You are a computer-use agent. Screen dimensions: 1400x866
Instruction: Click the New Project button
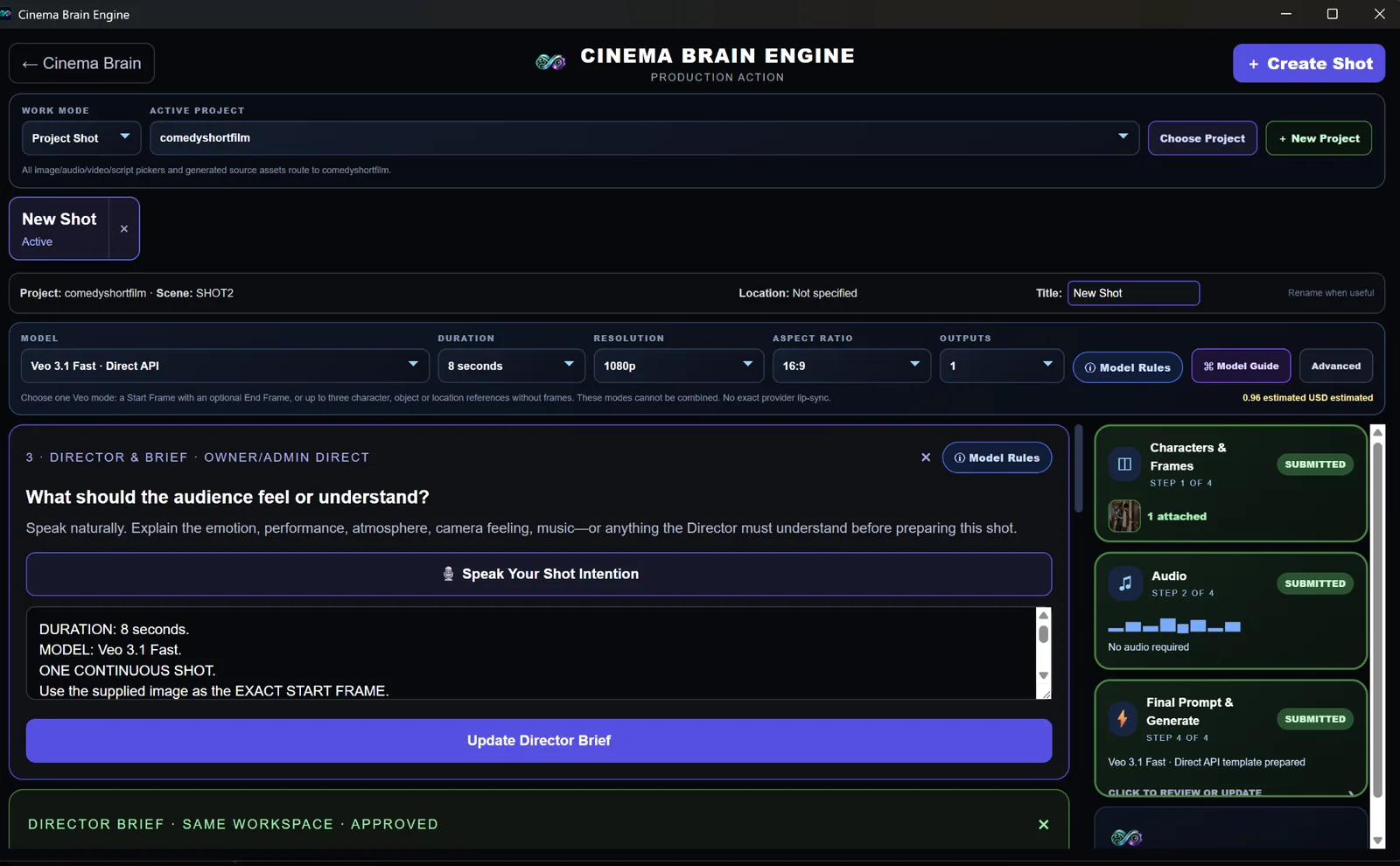coord(1319,138)
